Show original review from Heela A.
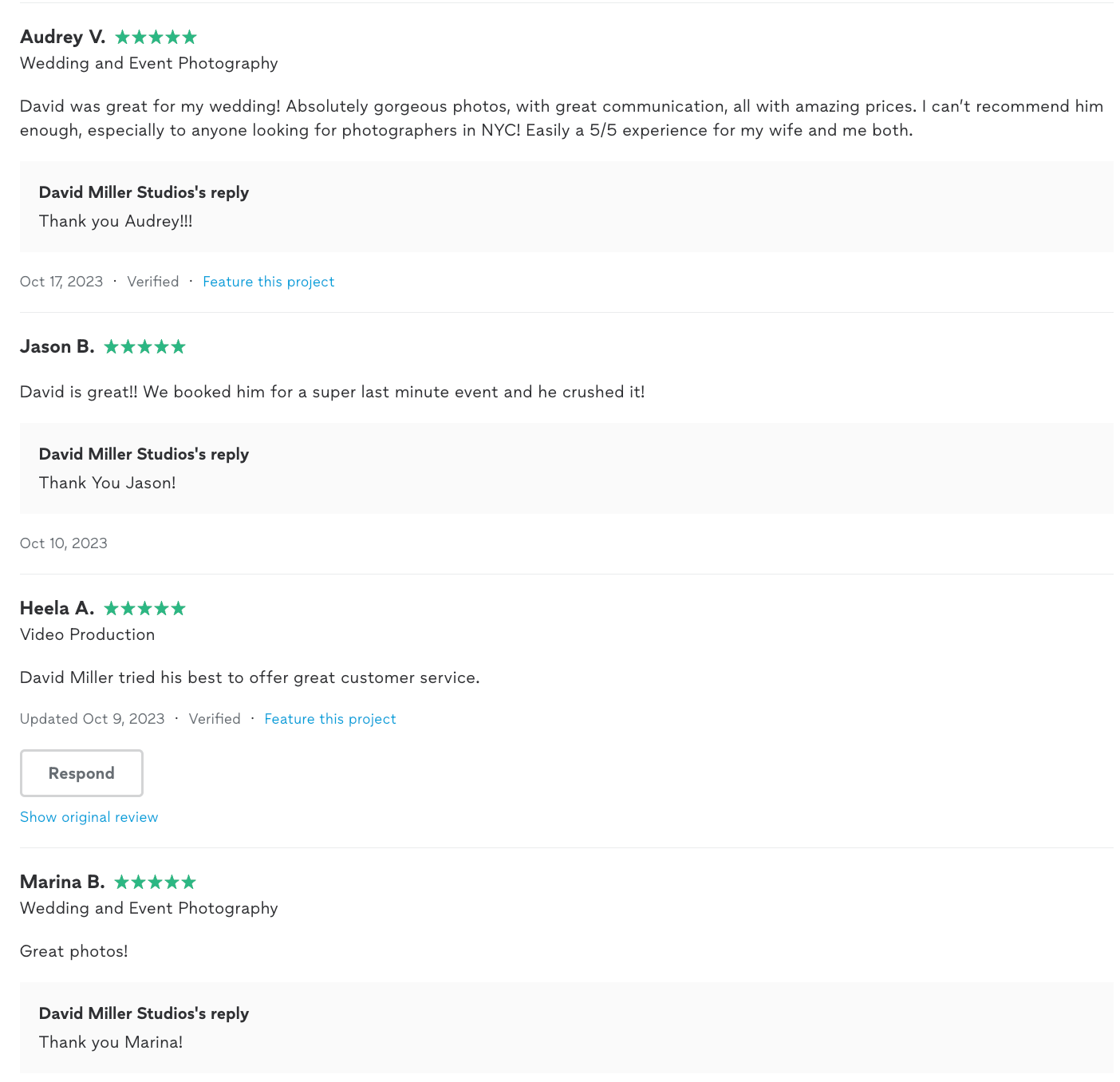The width and height of the screenshot is (1120, 1082). [x=89, y=817]
